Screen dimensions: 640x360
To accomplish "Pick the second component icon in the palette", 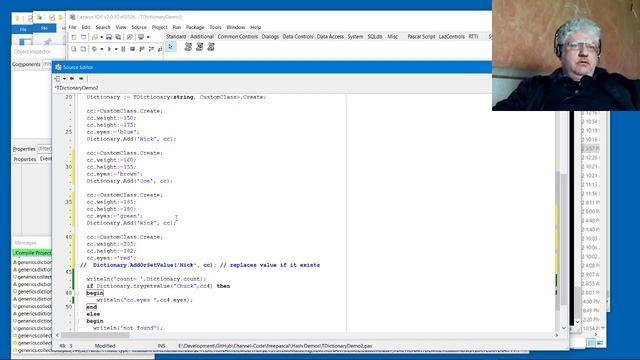I will coord(200,47).
